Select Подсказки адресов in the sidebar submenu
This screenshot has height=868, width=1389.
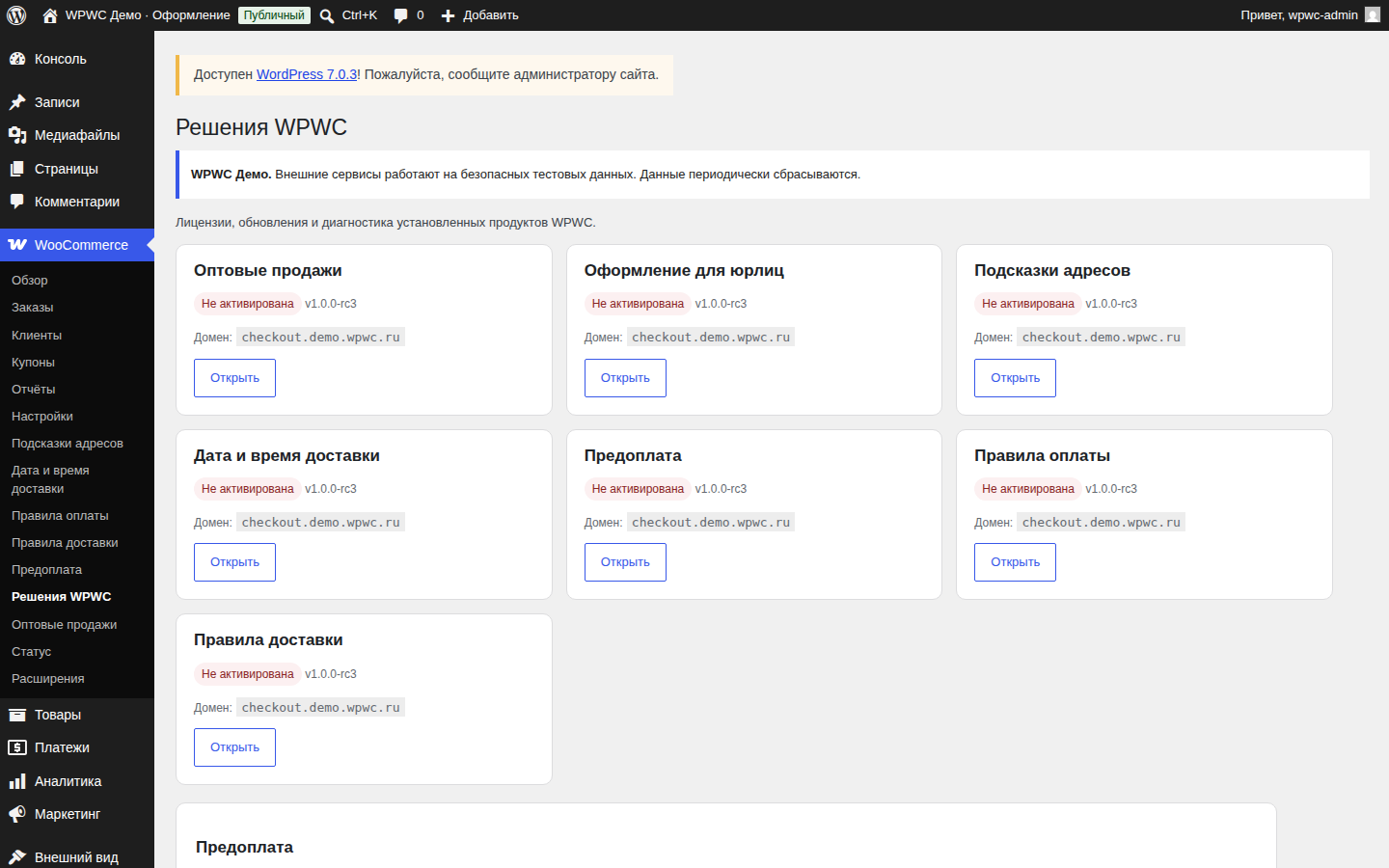(68, 444)
